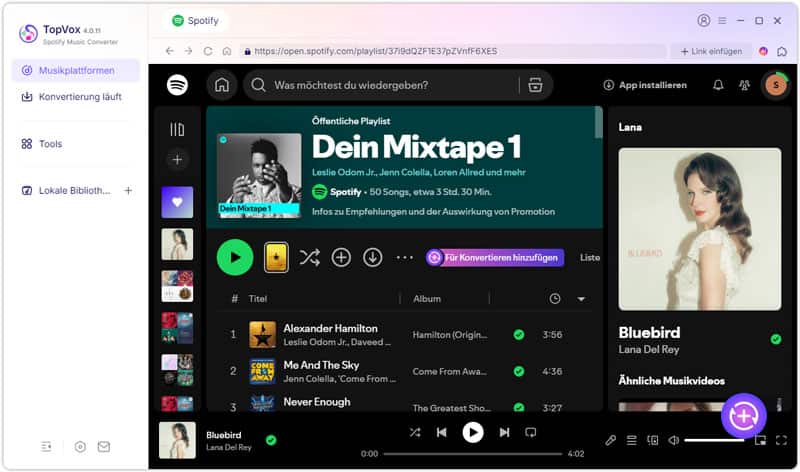Sort by the Album column header
The image size is (800, 472).
(x=427, y=299)
